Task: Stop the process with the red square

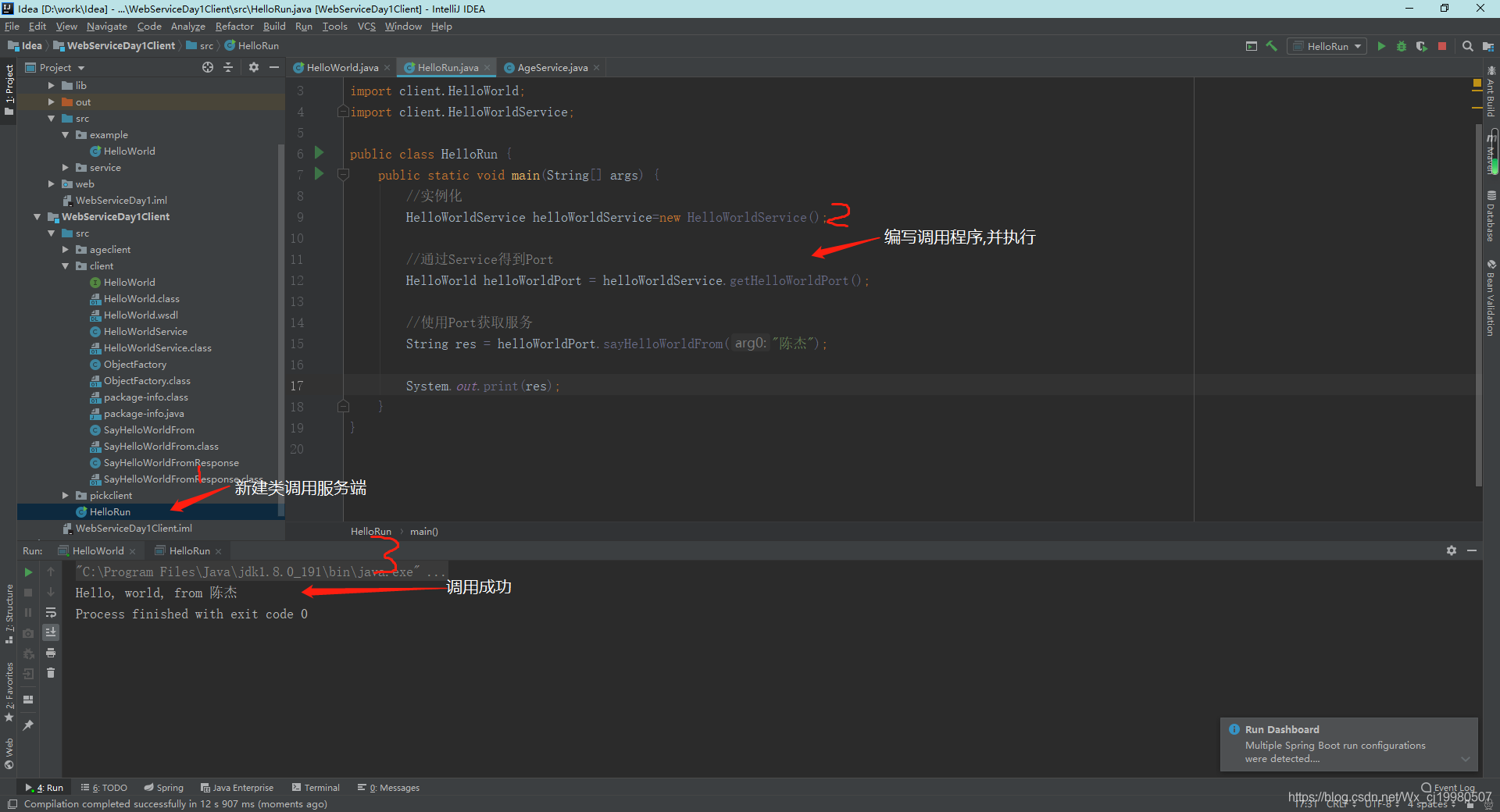Action: click(x=1442, y=46)
